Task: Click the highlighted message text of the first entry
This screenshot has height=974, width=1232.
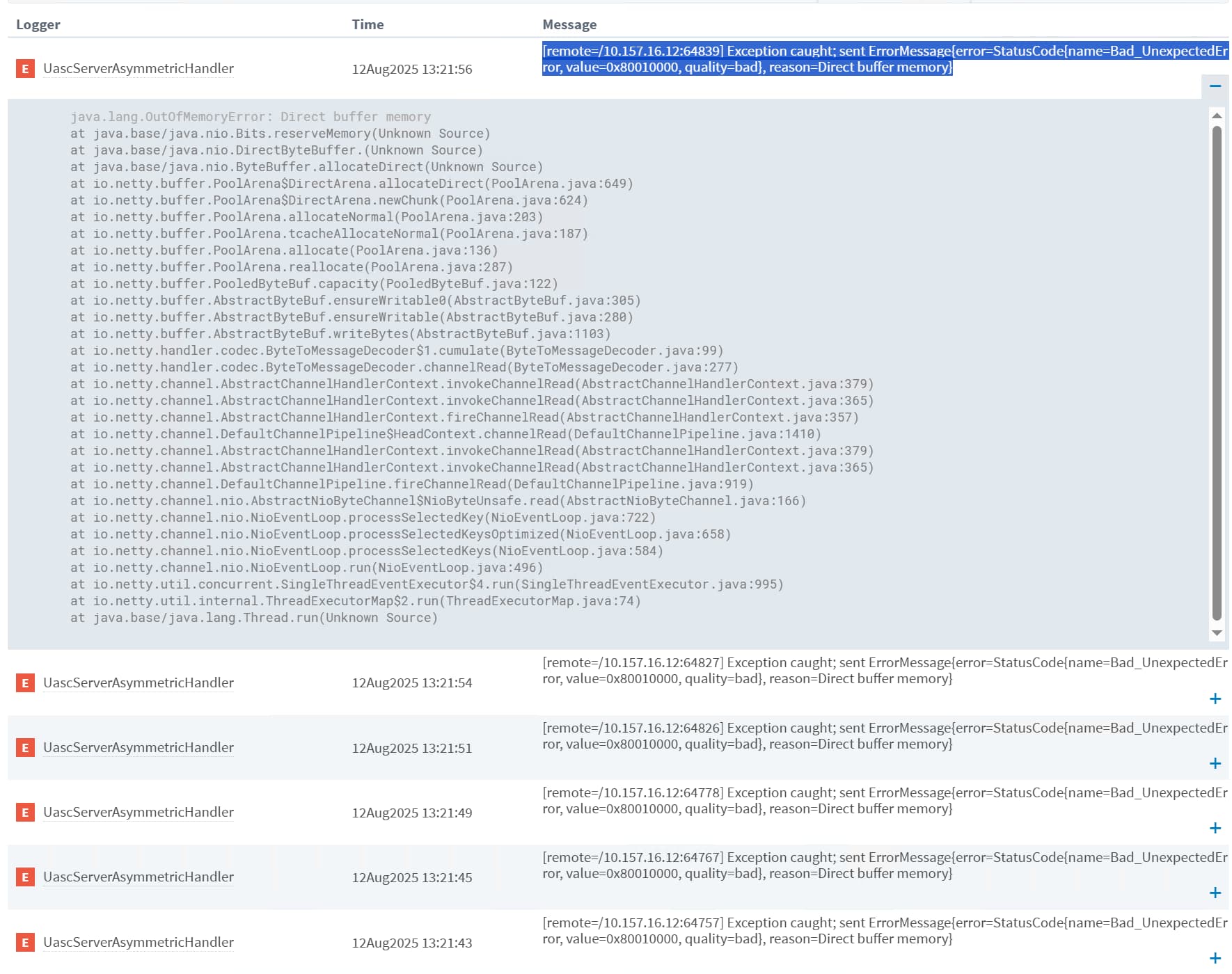Action: [x=885, y=58]
